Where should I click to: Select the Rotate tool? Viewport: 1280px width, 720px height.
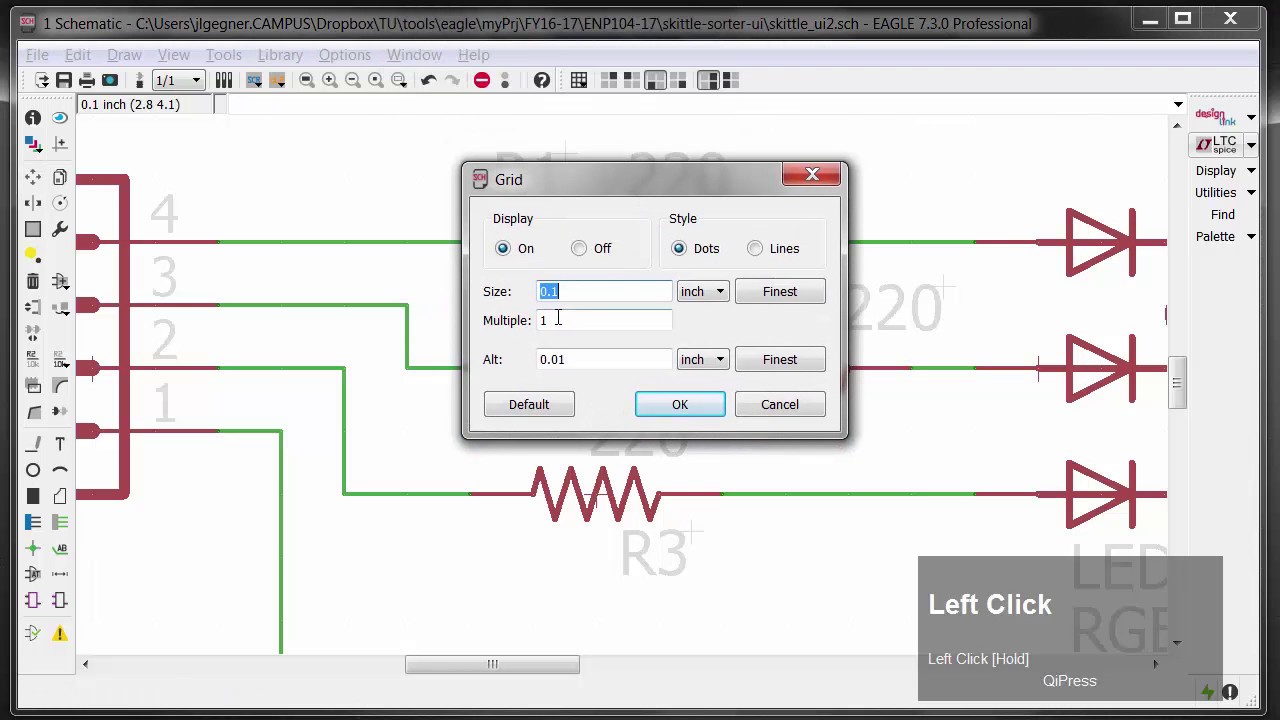(60, 203)
